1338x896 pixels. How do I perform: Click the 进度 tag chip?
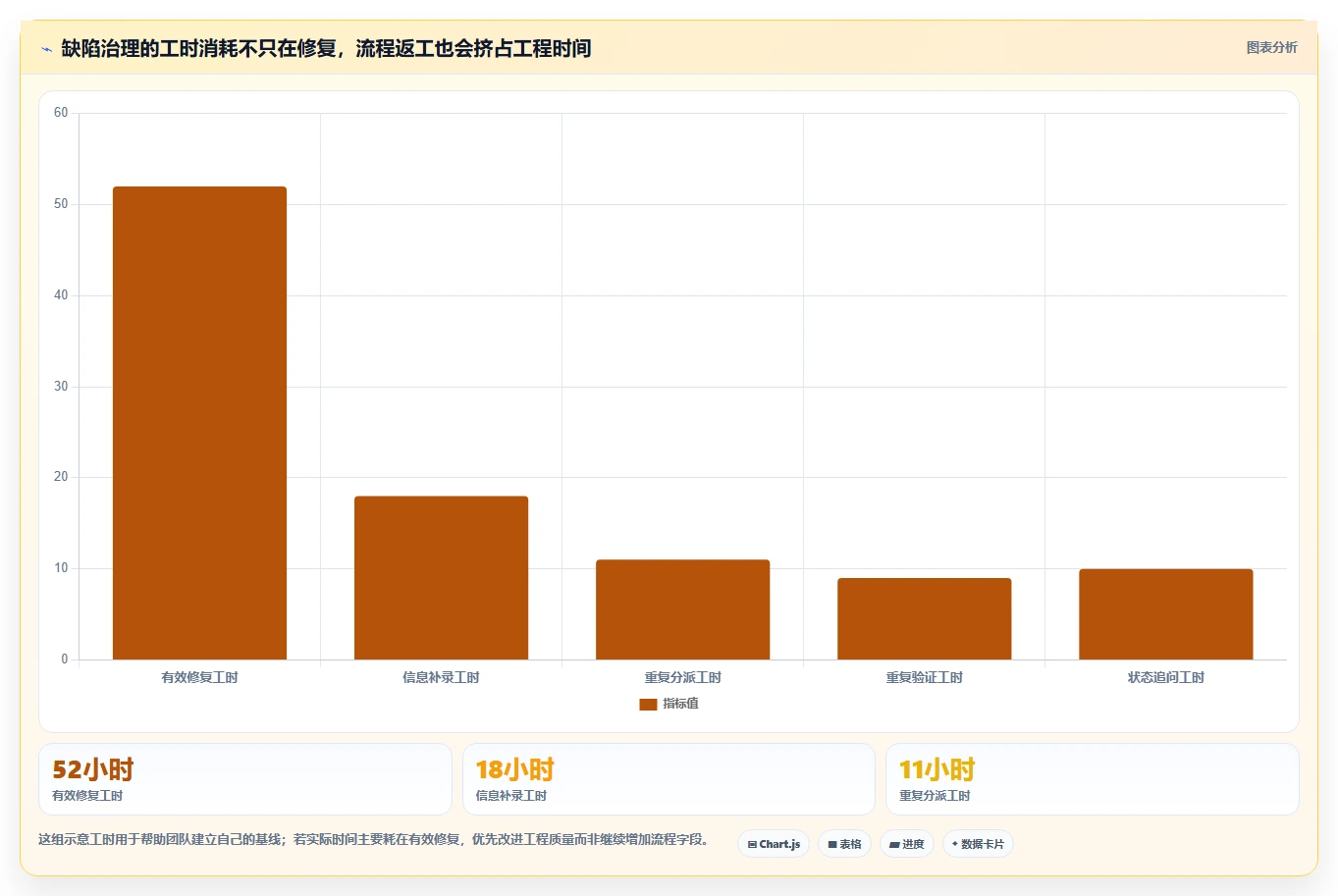click(x=907, y=844)
